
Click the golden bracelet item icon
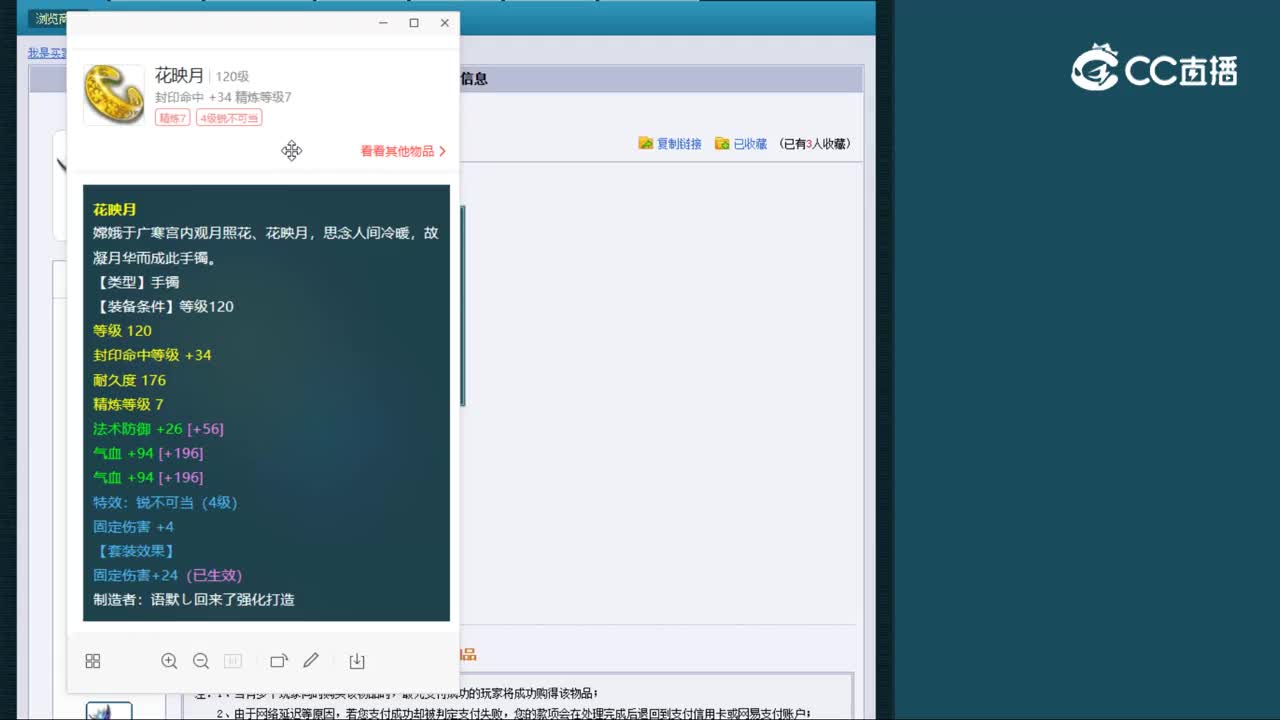tap(114, 95)
